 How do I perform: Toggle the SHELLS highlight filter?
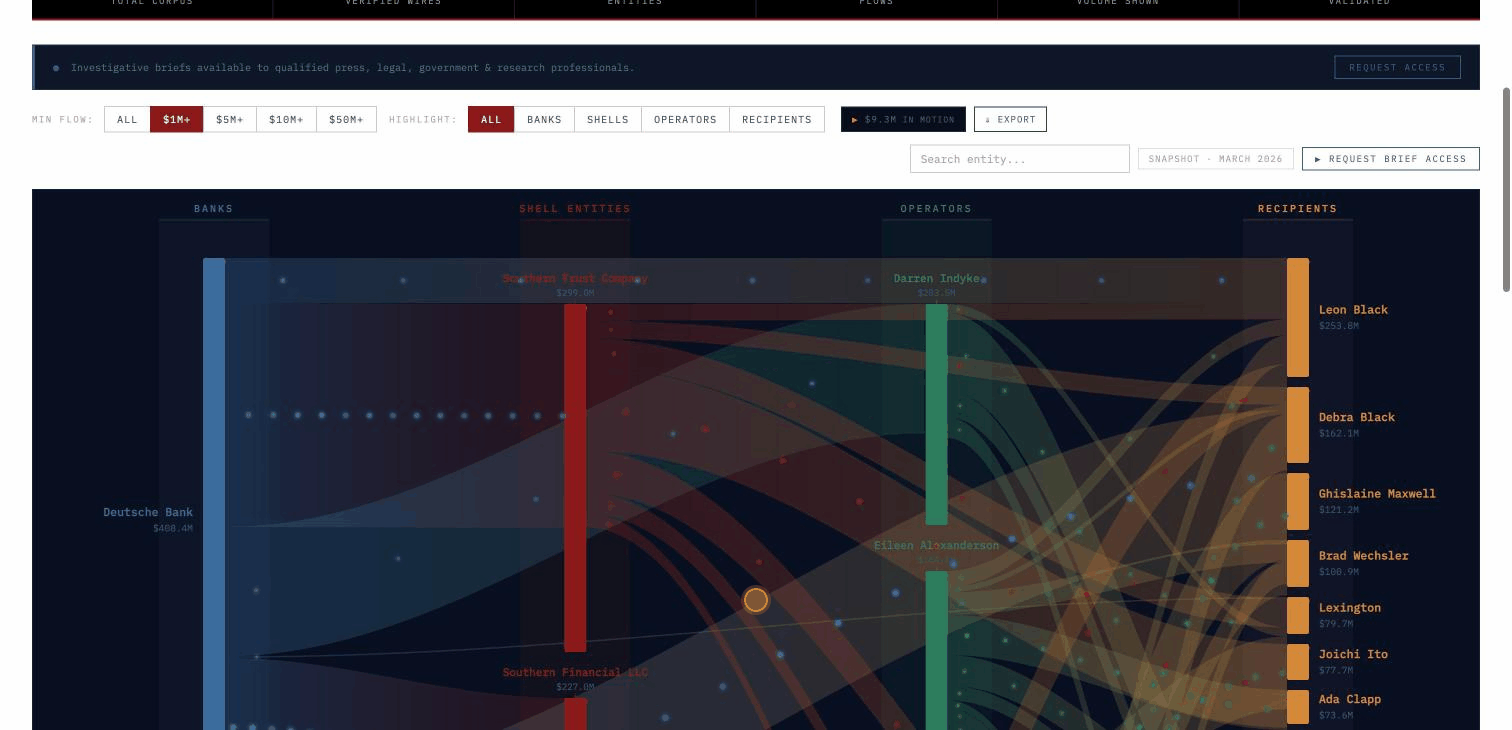point(608,119)
